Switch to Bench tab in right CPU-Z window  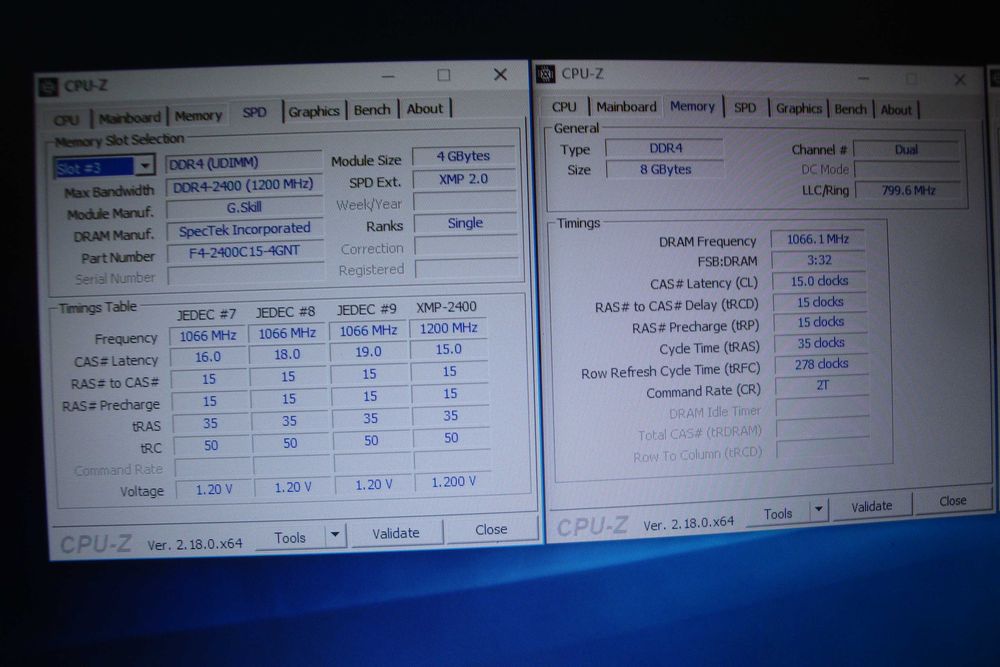click(850, 109)
